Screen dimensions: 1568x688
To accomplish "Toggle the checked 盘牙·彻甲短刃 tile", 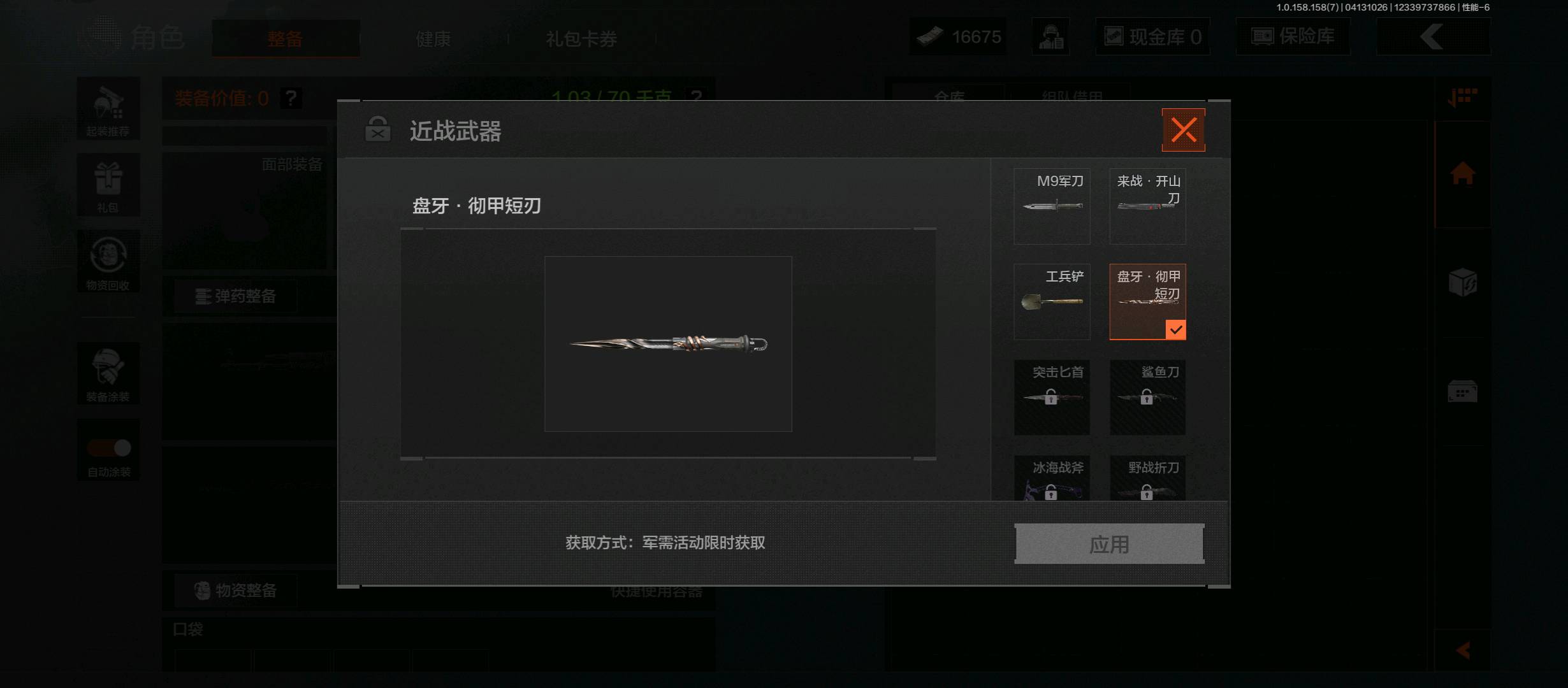I will coord(1147,302).
